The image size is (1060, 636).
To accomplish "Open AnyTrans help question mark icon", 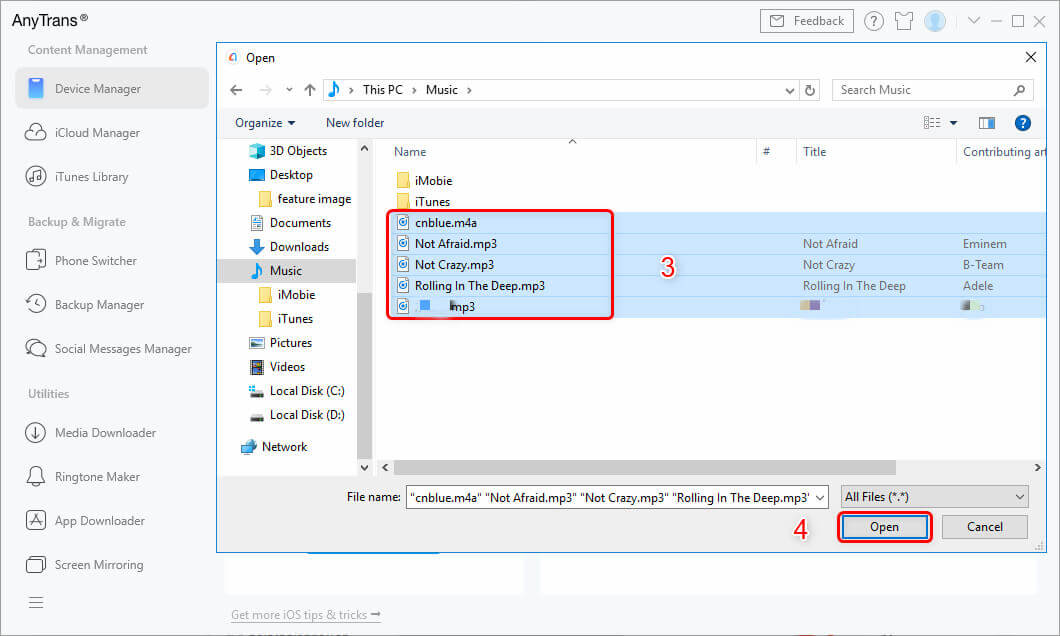I will [x=873, y=21].
